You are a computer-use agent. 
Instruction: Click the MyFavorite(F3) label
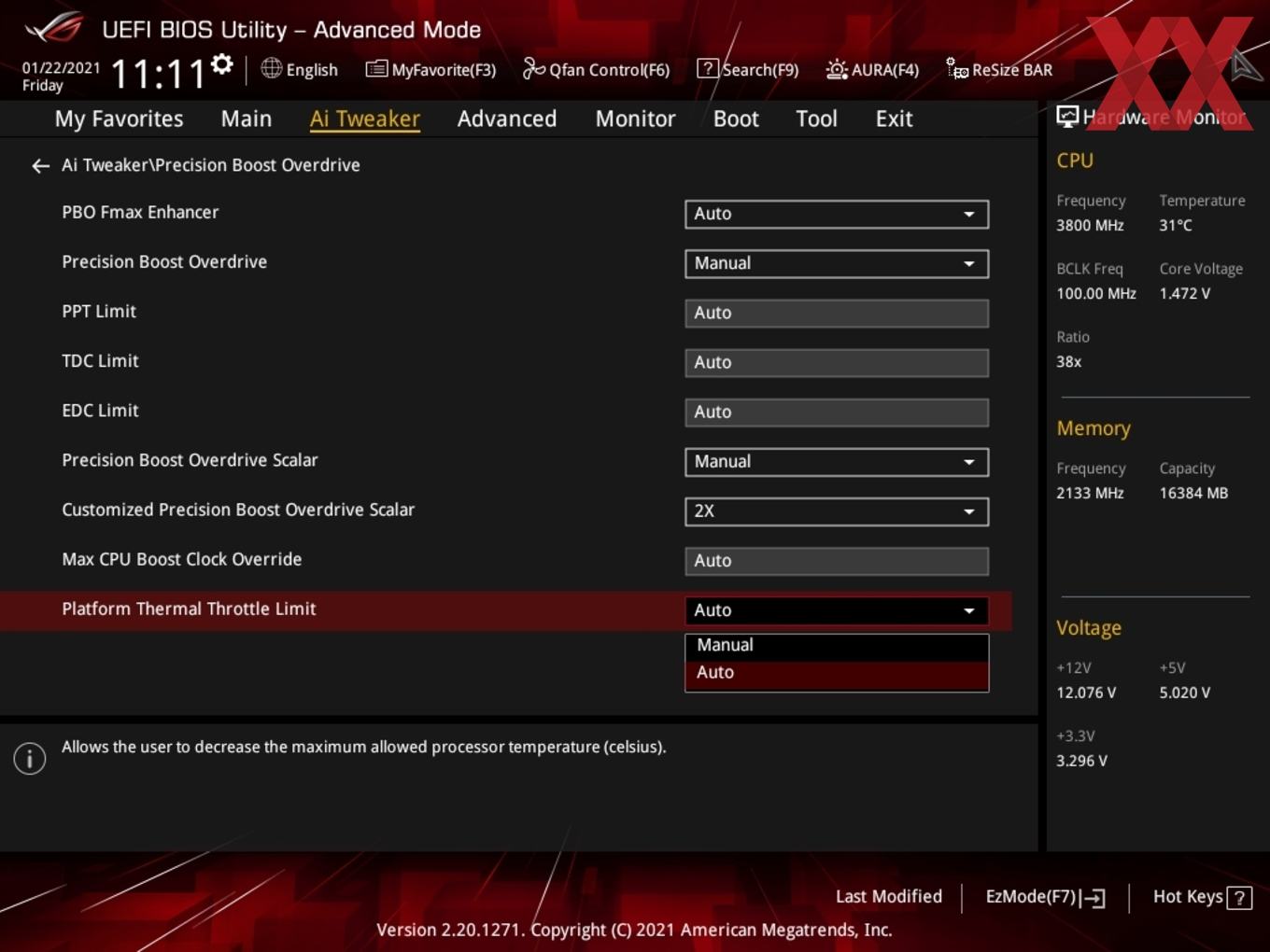coord(444,70)
